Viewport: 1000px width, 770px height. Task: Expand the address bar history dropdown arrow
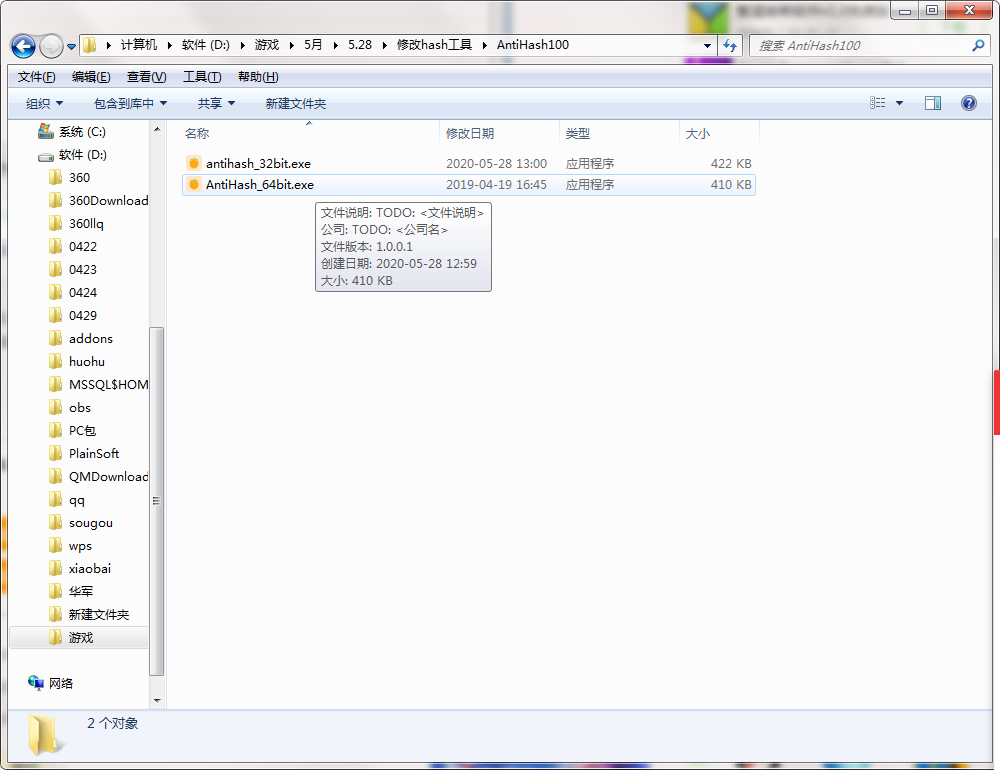[707, 45]
